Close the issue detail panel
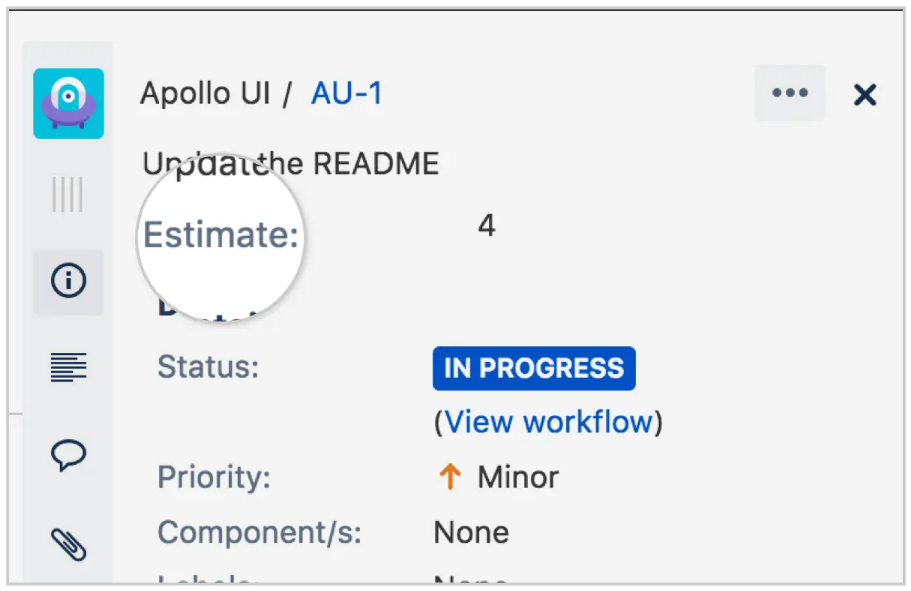This screenshot has height=591, width=911. (x=865, y=95)
